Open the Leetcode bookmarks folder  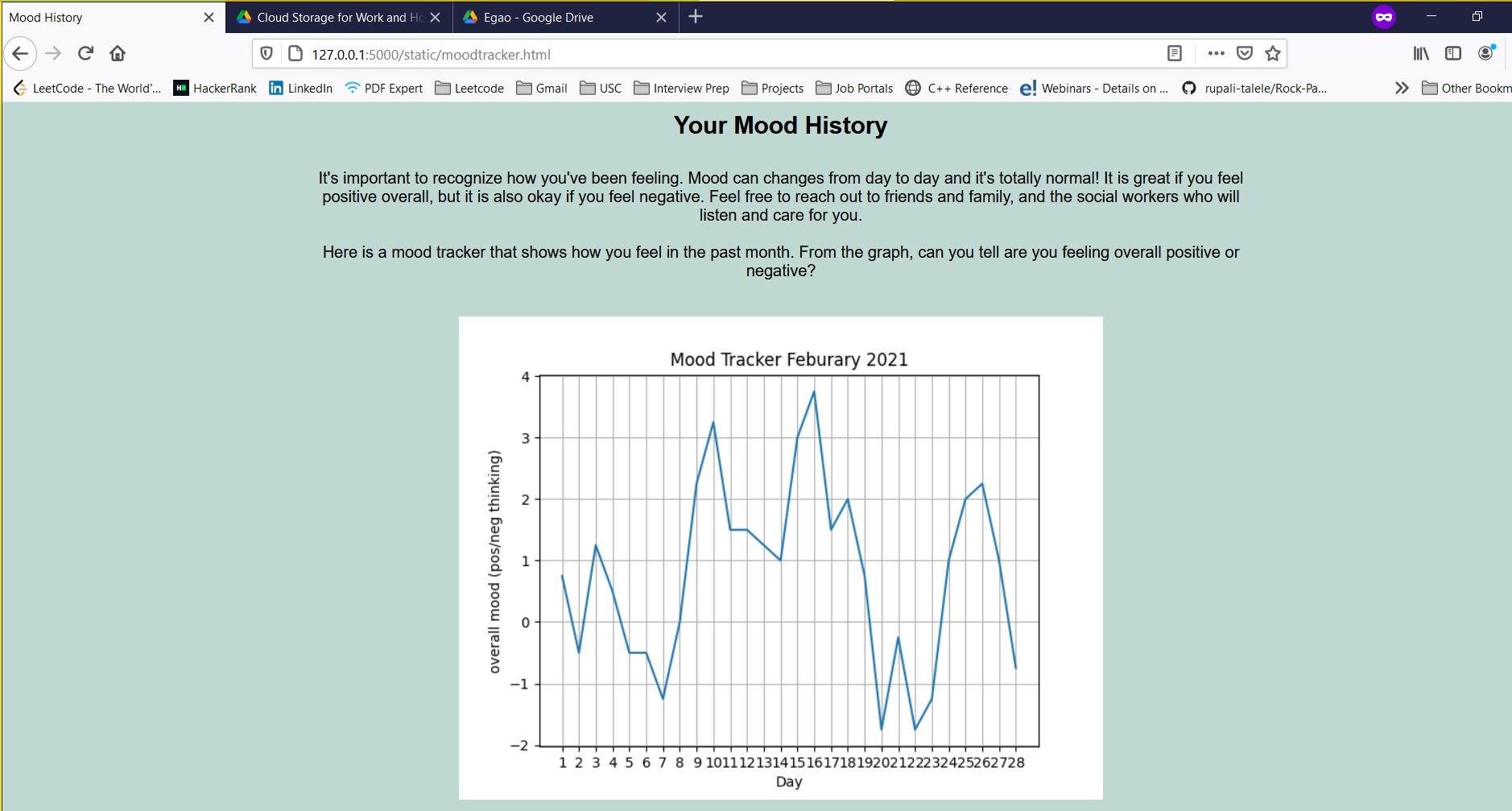point(469,89)
